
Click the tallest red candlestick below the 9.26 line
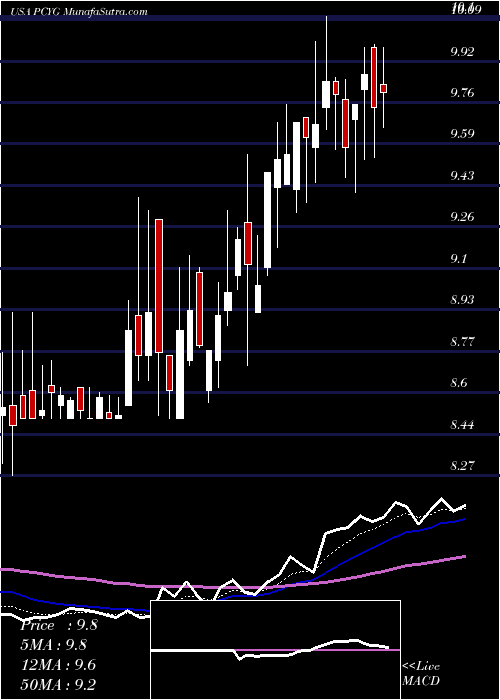tap(159, 286)
